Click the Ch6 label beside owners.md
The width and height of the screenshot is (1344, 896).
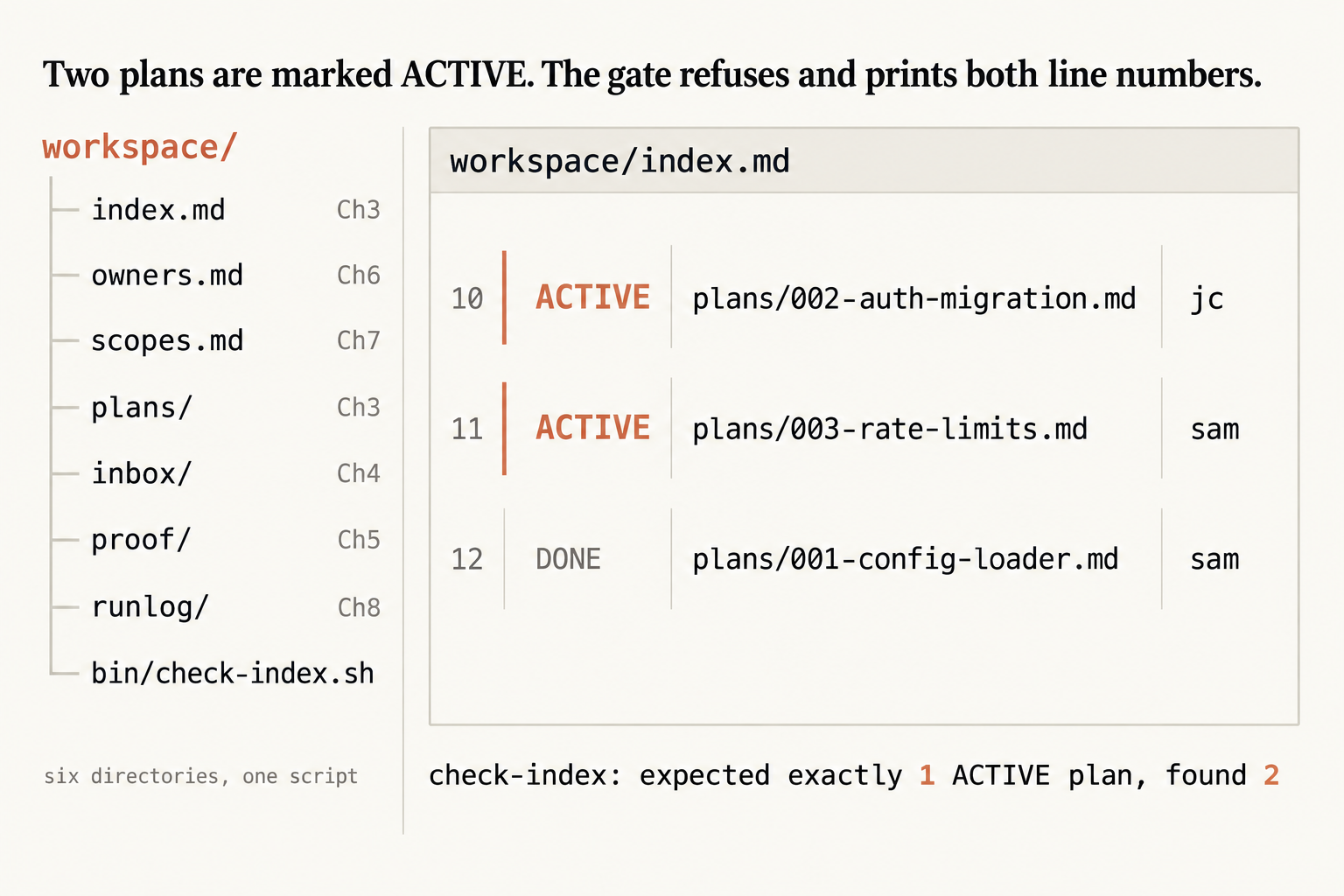359,276
